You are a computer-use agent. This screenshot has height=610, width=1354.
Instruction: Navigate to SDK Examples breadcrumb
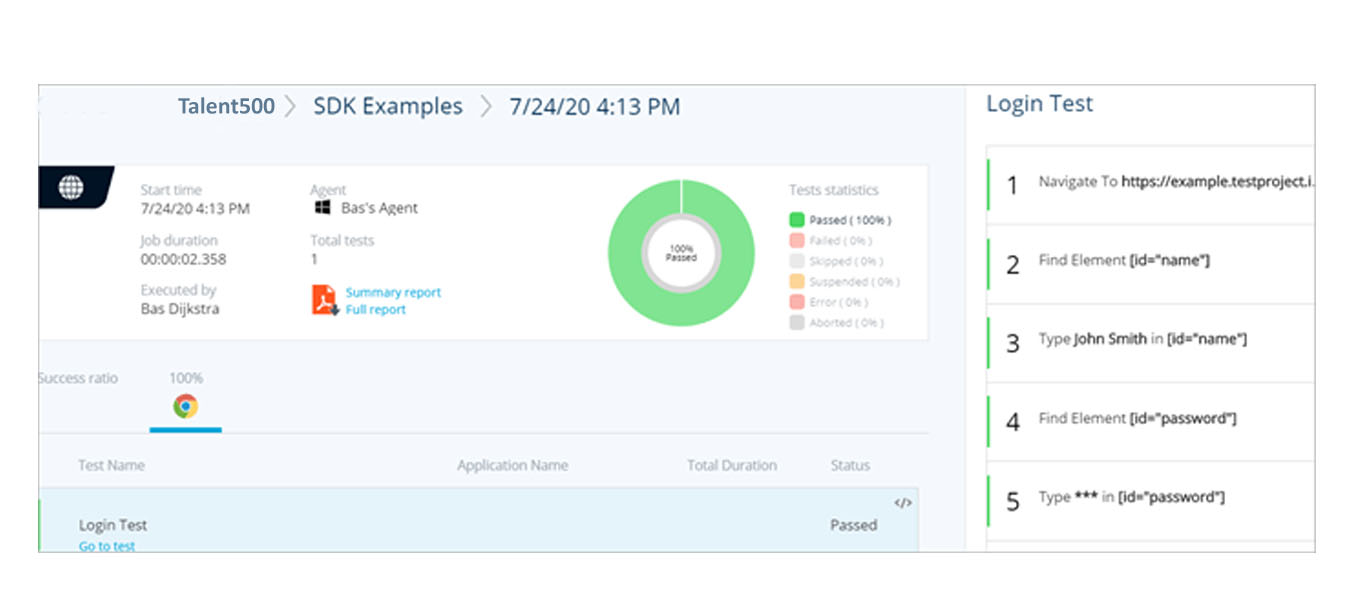coord(388,106)
